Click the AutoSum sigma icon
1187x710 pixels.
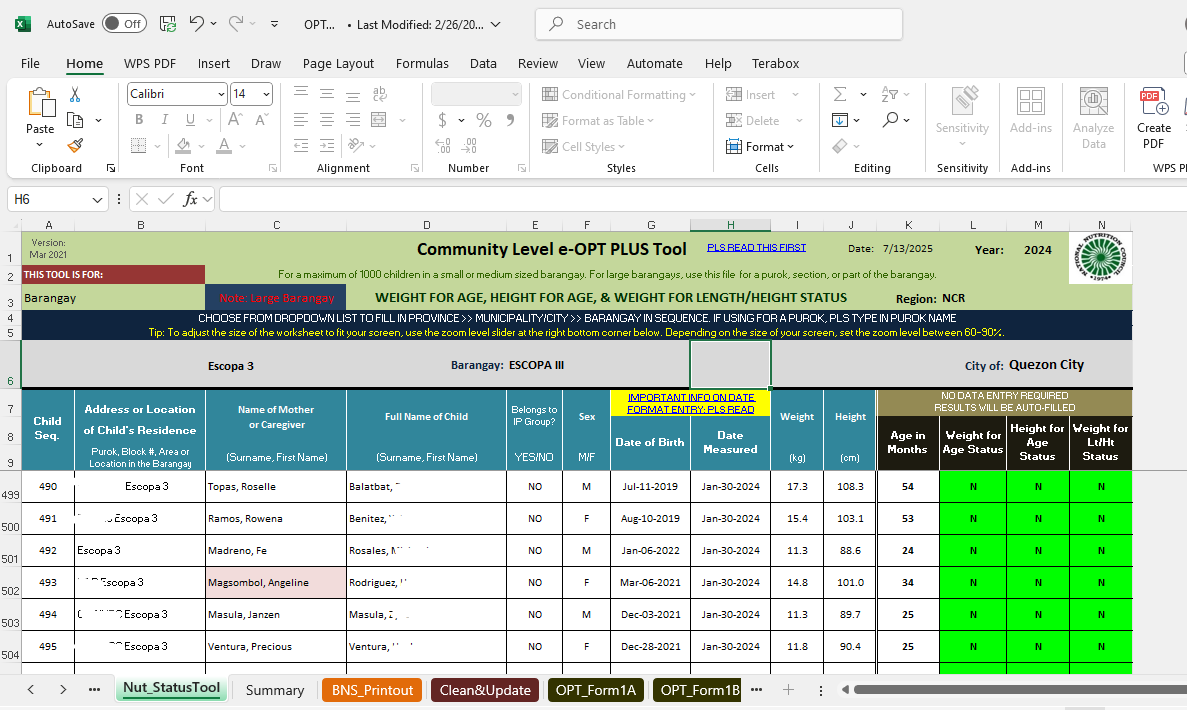click(840, 94)
